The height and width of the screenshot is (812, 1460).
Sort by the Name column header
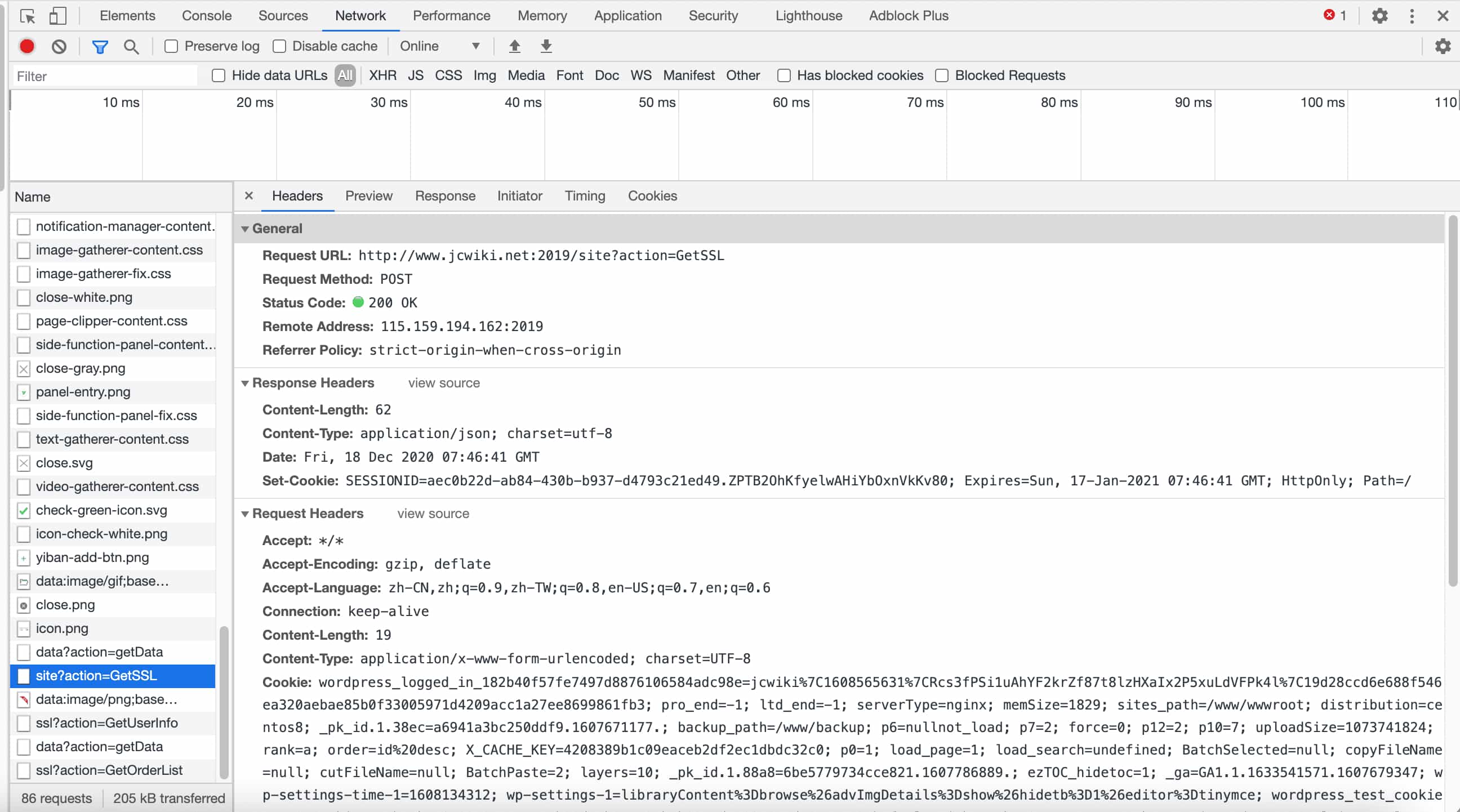click(x=121, y=197)
